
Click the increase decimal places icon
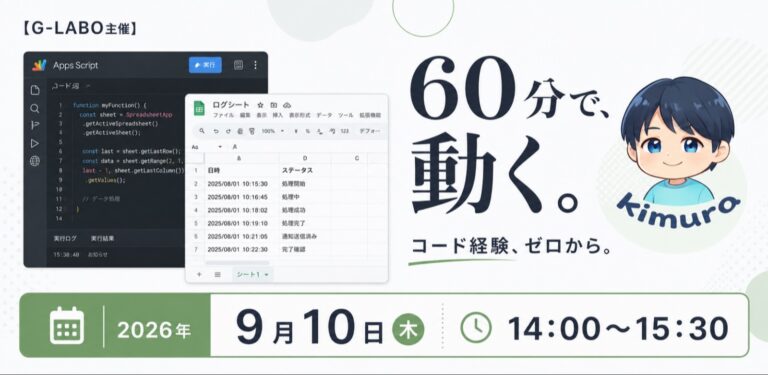[332, 131]
